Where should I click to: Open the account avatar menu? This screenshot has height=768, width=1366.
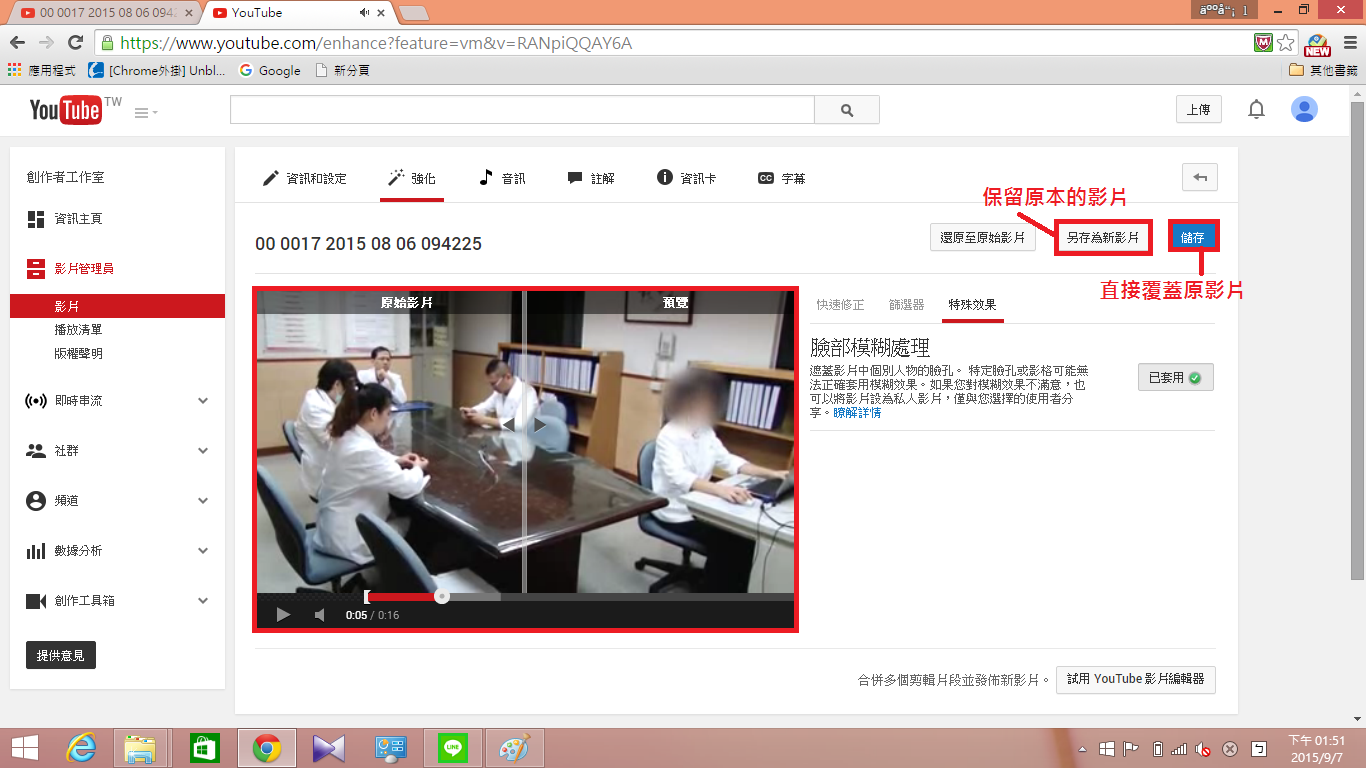tap(1304, 110)
